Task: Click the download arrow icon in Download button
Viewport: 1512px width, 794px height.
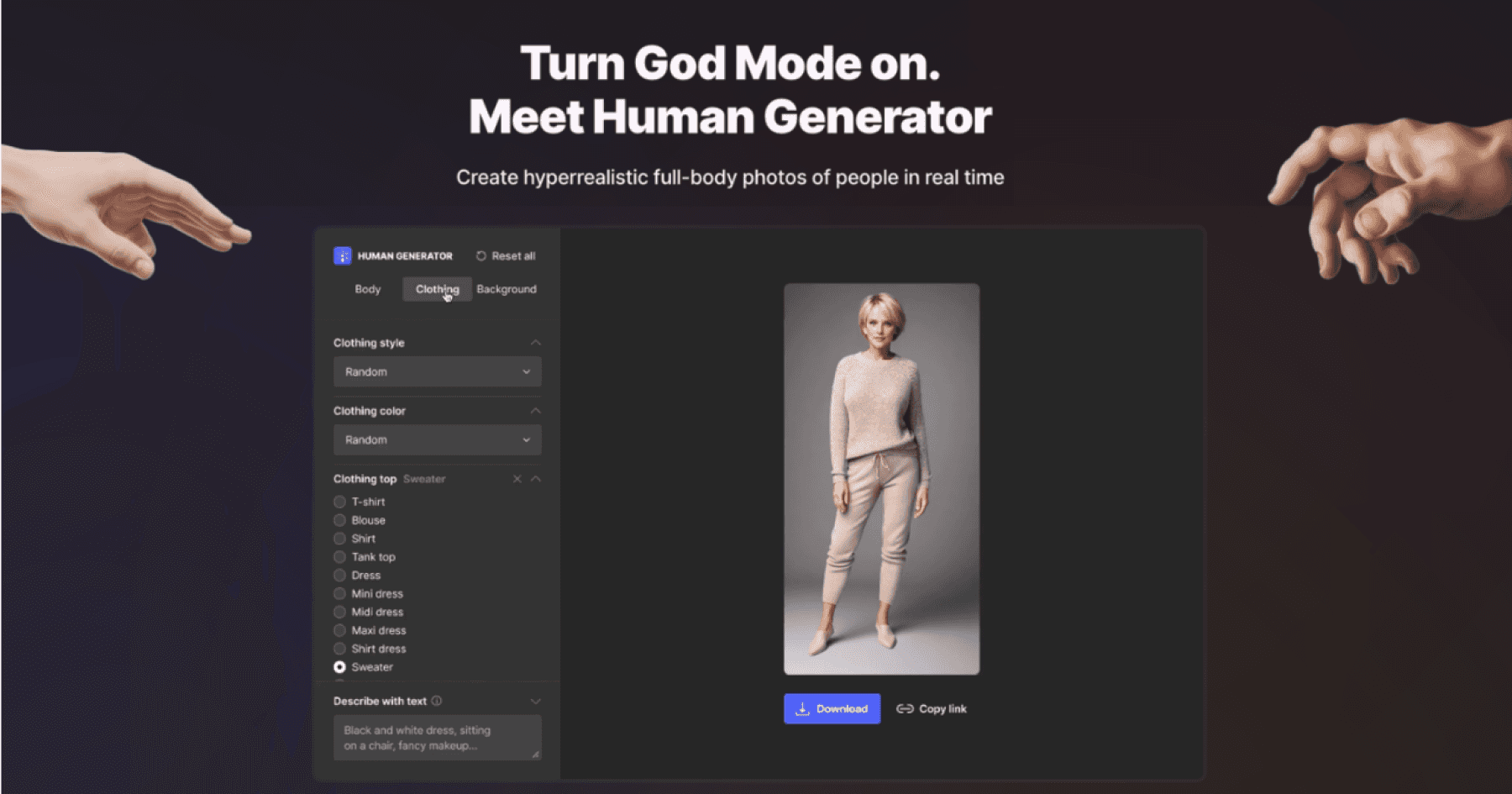Action: pyautogui.click(x=802, y=708)
